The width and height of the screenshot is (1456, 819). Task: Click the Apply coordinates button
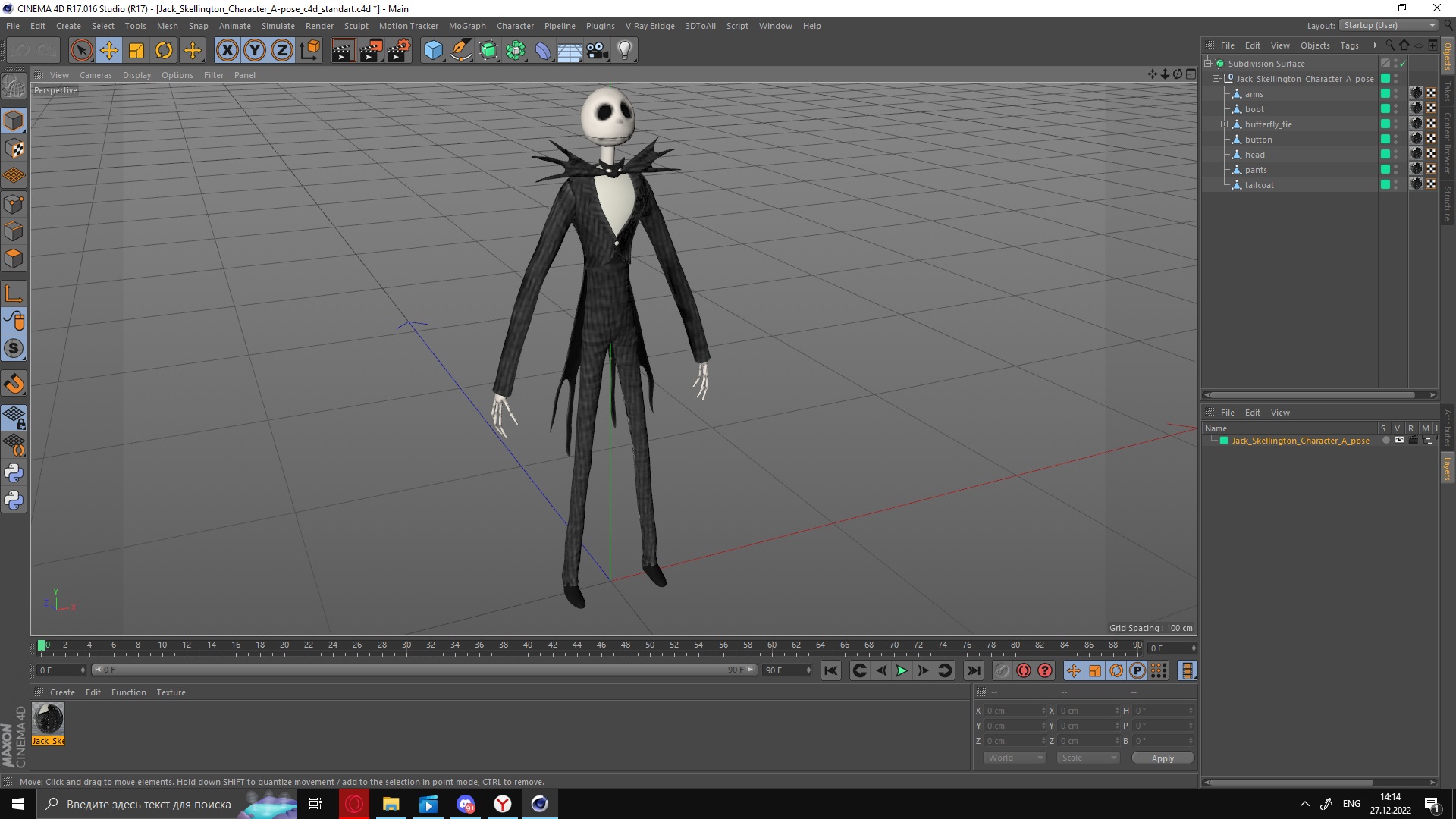coord(1163,758)
